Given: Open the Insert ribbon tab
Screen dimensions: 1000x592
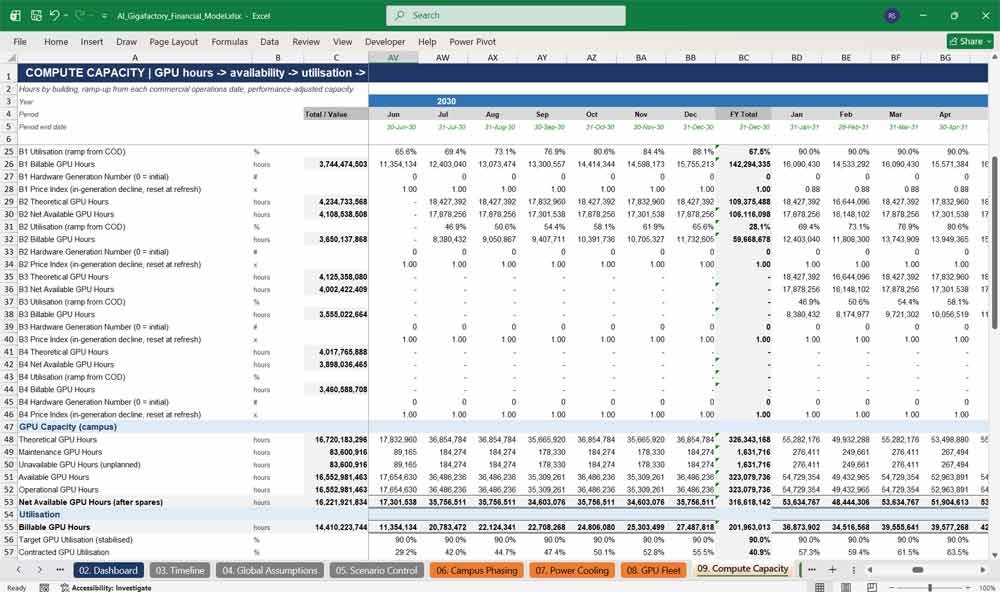Looking at the screenshot, I should [x=92, y=41].
